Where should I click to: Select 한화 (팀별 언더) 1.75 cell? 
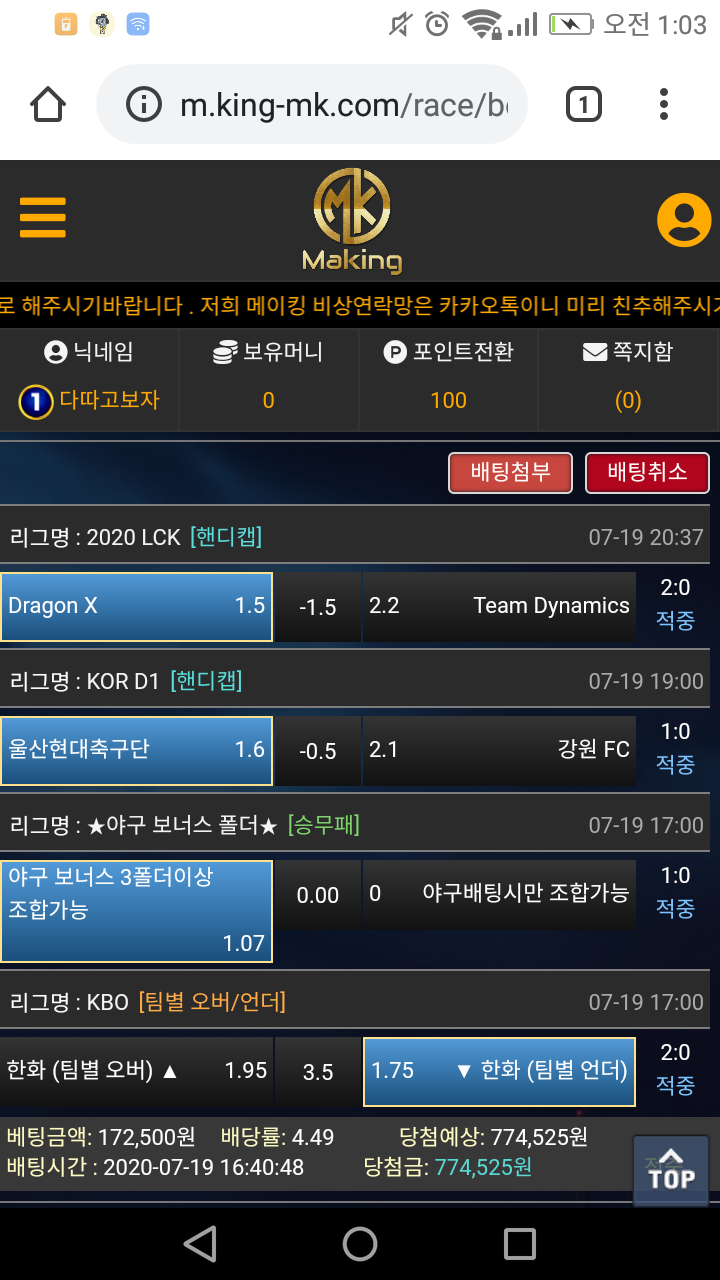[499, 1071]
